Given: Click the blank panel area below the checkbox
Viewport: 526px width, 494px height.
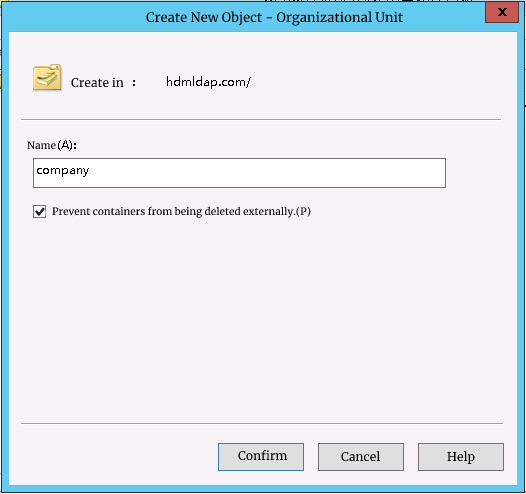Looking at the screenshot, I should [262, 319].
